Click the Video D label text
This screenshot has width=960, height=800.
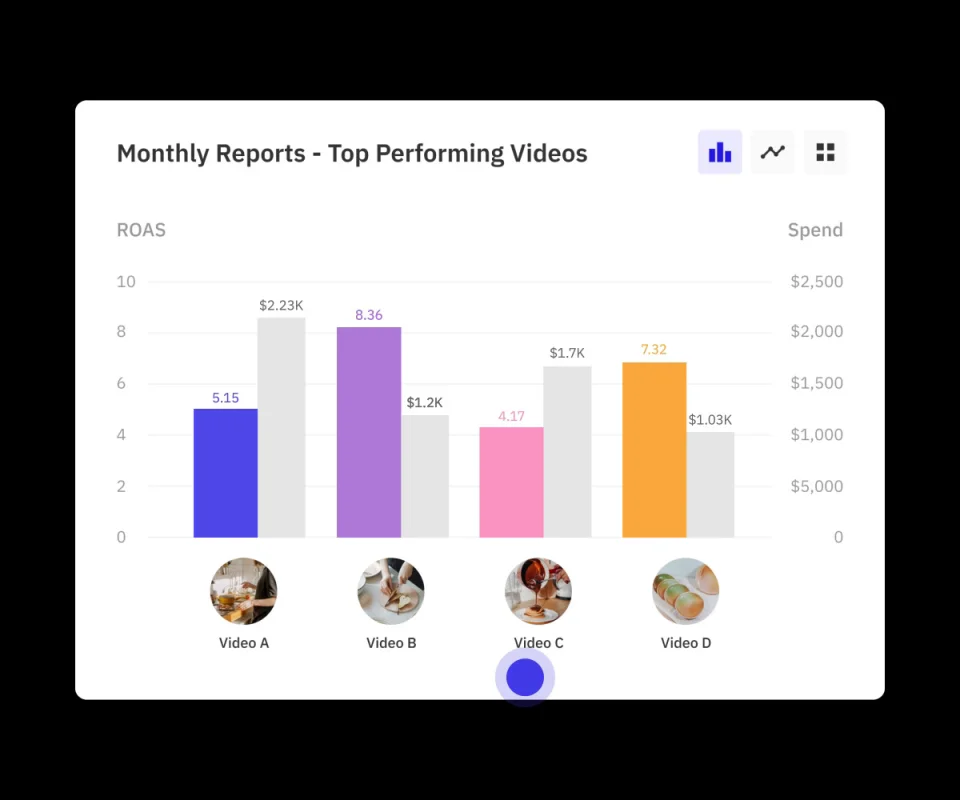(686, 643)
